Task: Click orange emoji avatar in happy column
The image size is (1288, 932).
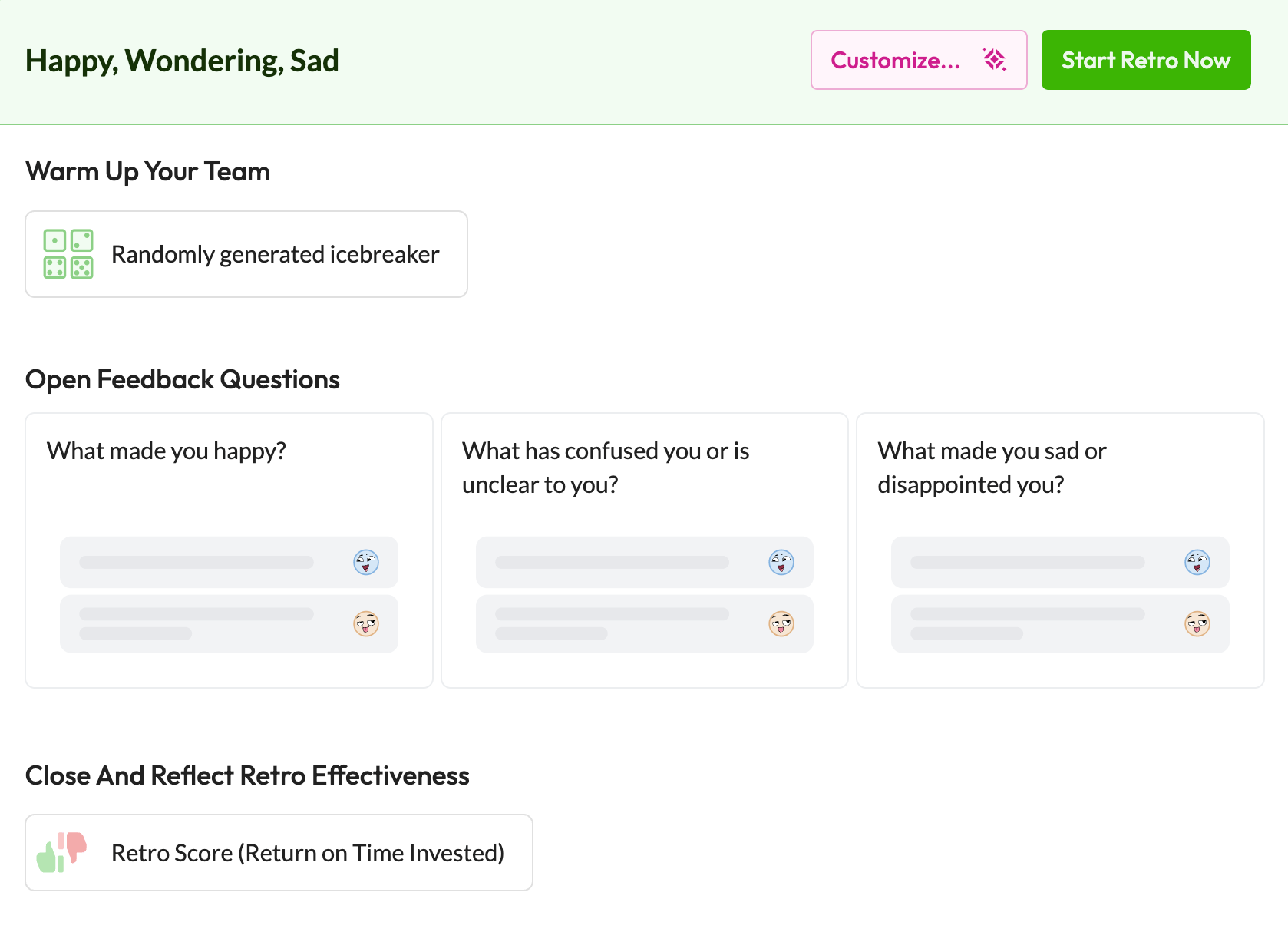Action: [x=366, y=623]
